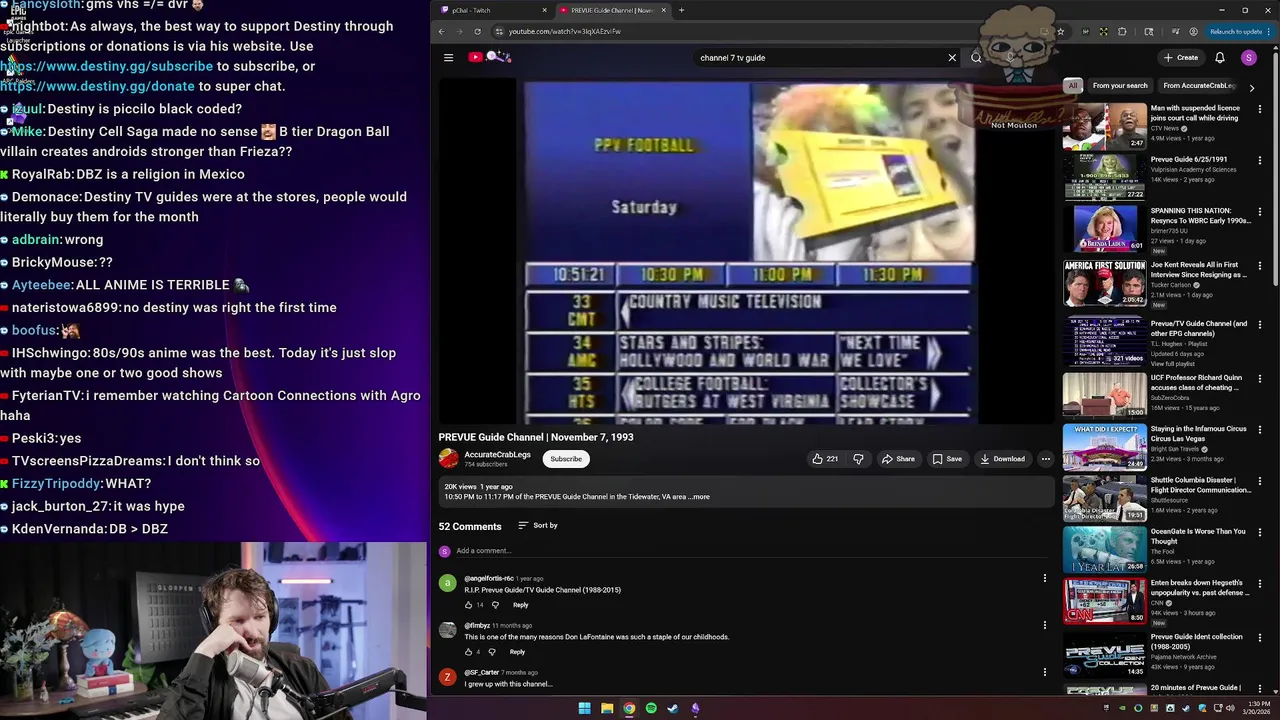Open UCF Professor Richard Quinn video

tap(1196, 383)
